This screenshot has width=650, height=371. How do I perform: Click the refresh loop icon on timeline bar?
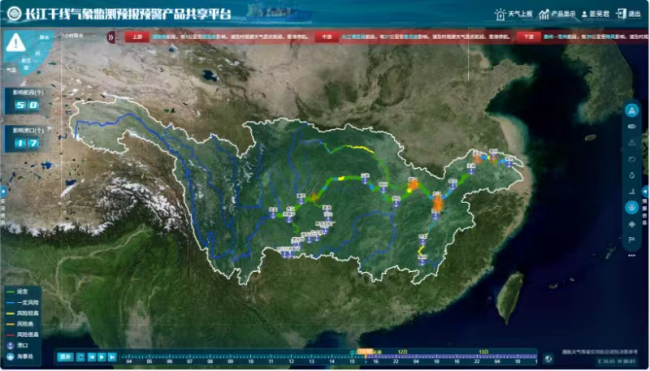[80, 357]
